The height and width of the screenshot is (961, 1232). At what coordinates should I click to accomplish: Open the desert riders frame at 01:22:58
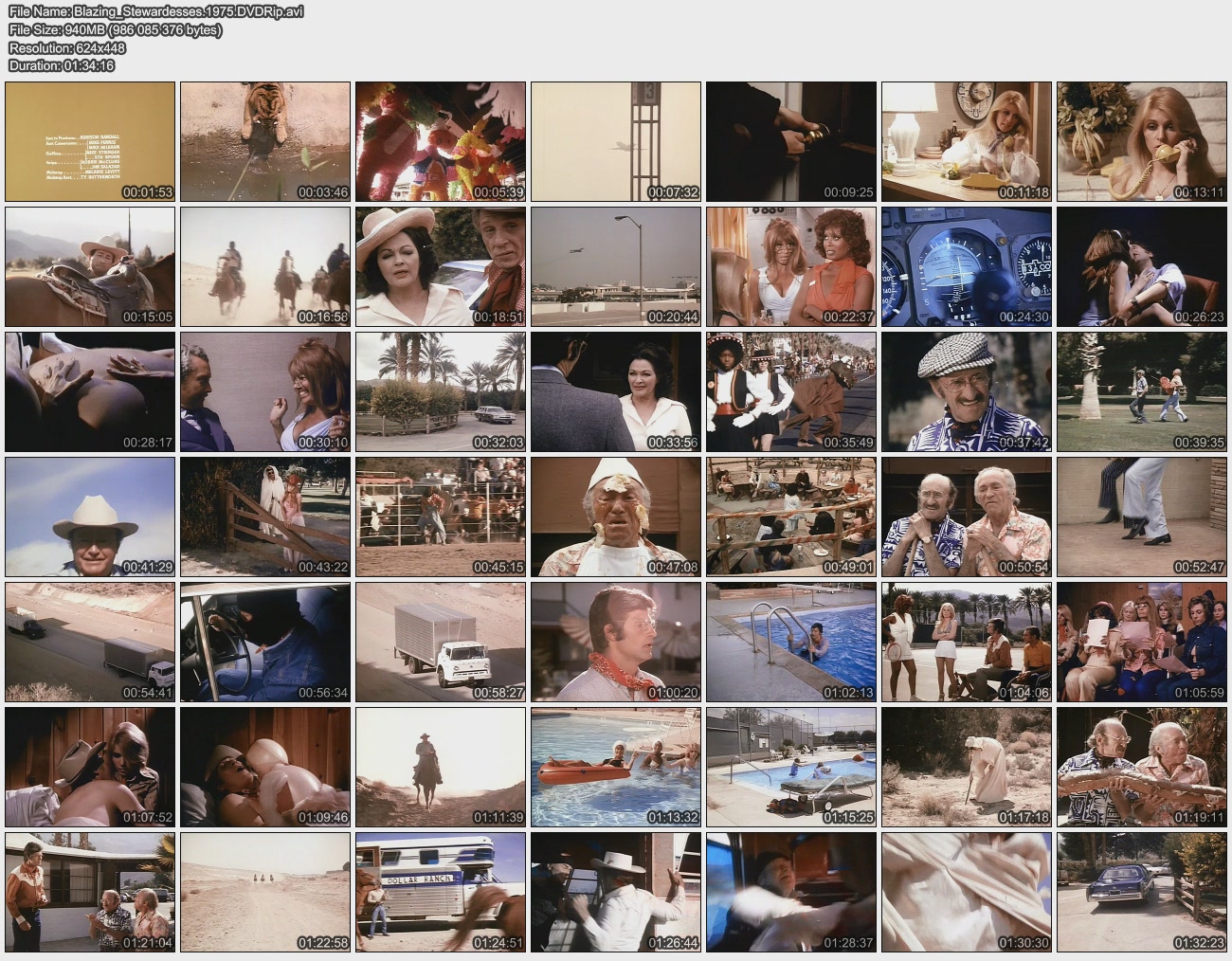point(265,892)
